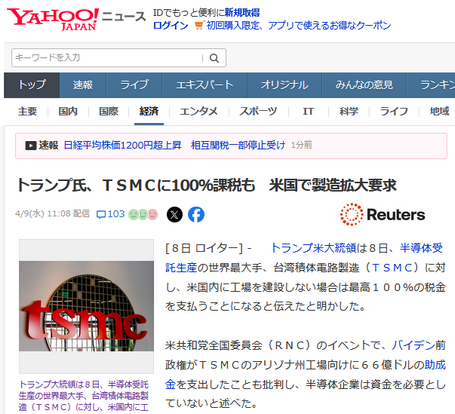455x414 pixels.
Task: Open the 初回購入限定 coupon link
Action: point(299,26)
